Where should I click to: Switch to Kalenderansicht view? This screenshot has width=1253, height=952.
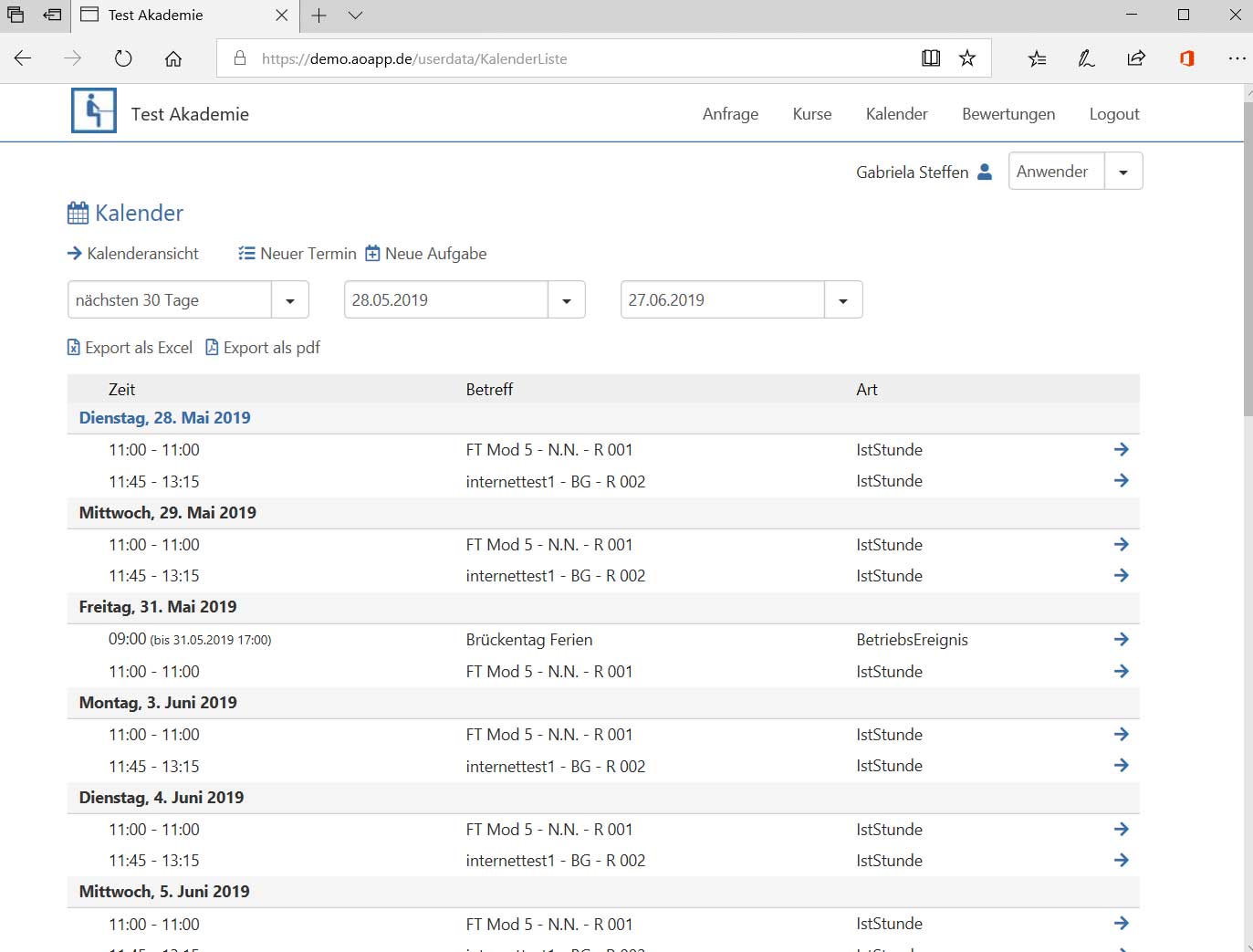[133, 254]
